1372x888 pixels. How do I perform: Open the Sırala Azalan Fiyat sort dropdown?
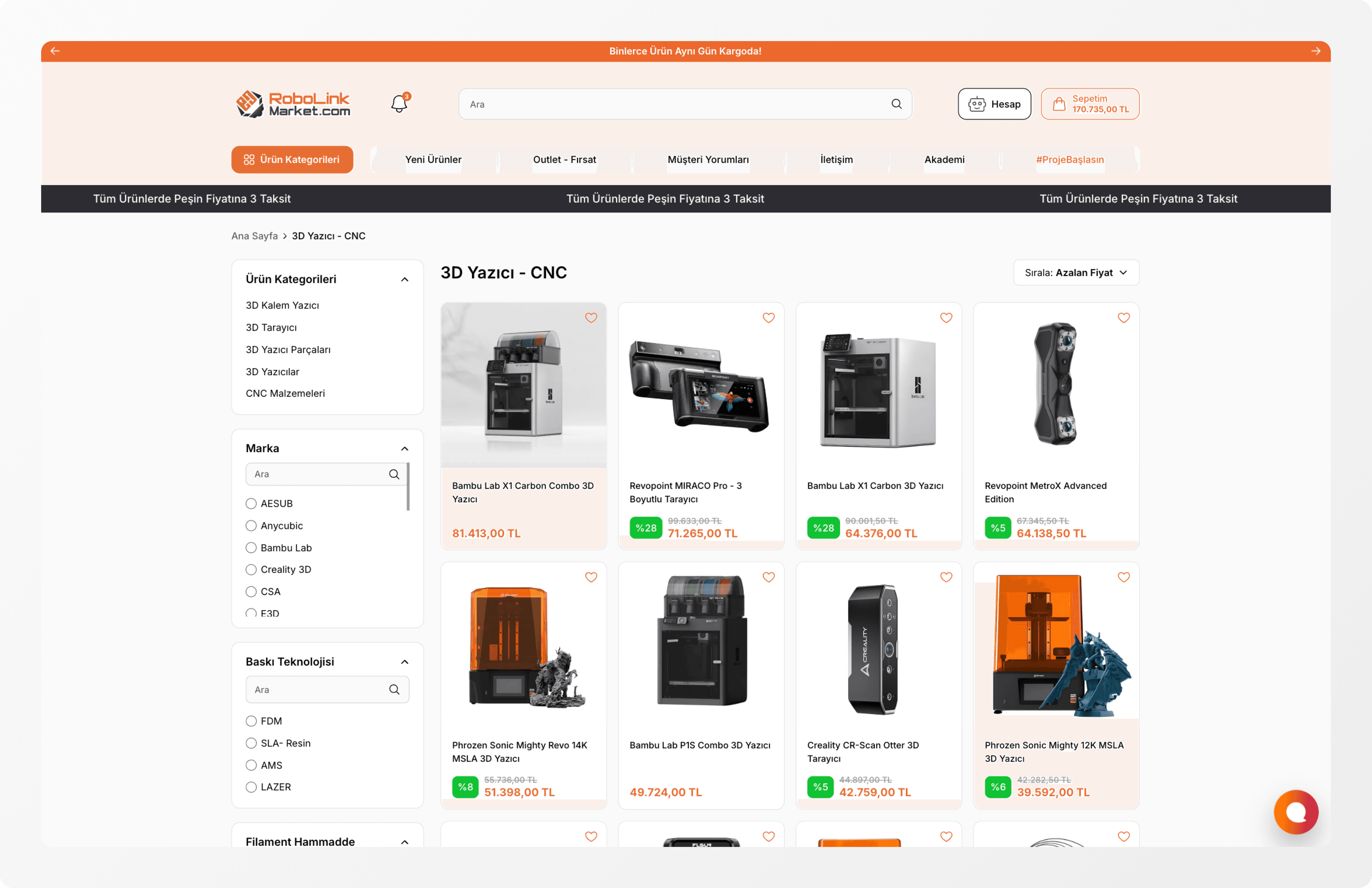pos(1076,273)
